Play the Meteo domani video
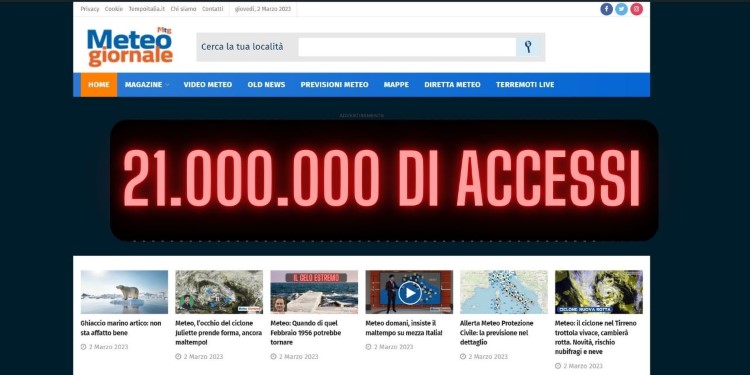 point(409,292)
